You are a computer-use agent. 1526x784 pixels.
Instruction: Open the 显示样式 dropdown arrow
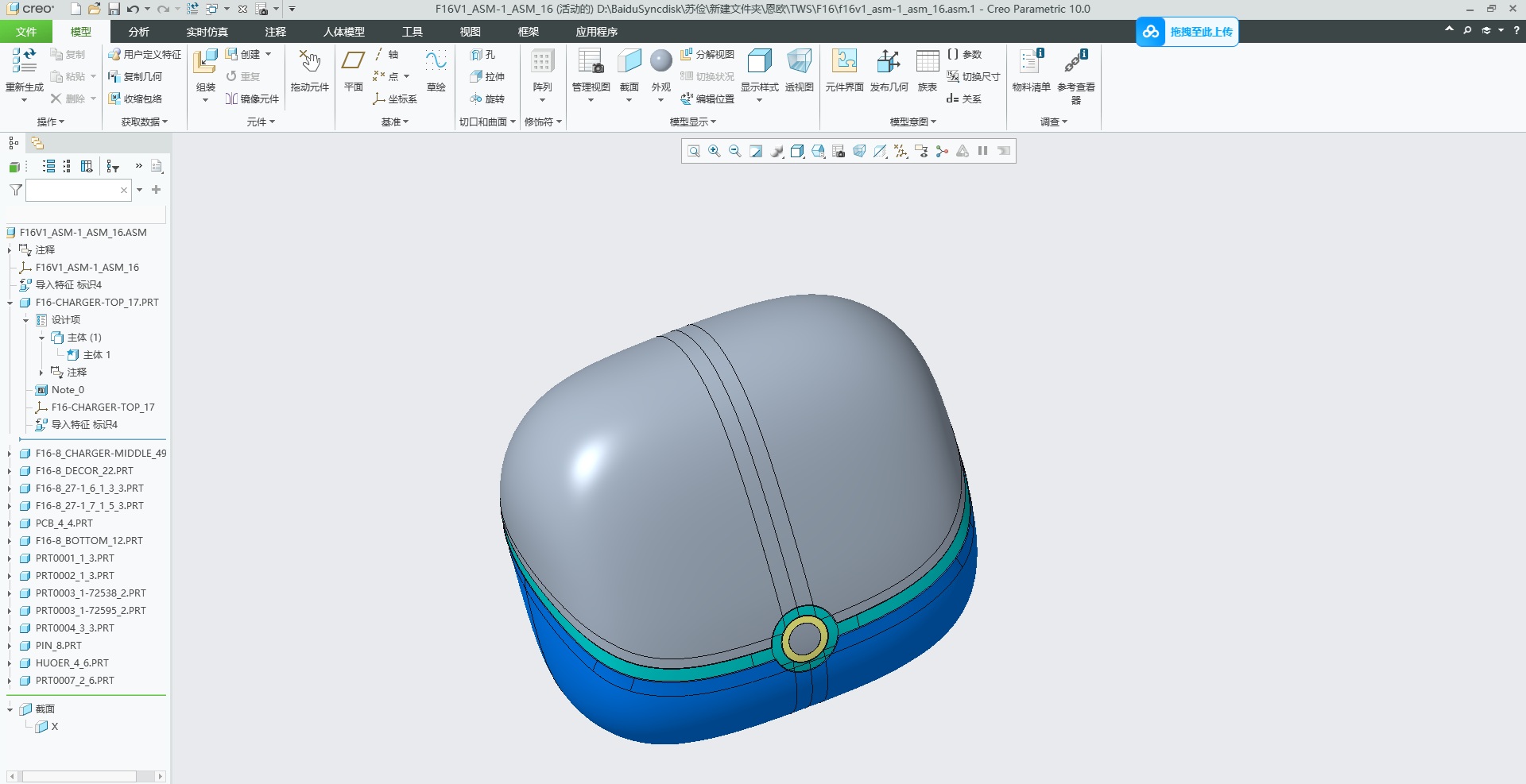point(761,98)
